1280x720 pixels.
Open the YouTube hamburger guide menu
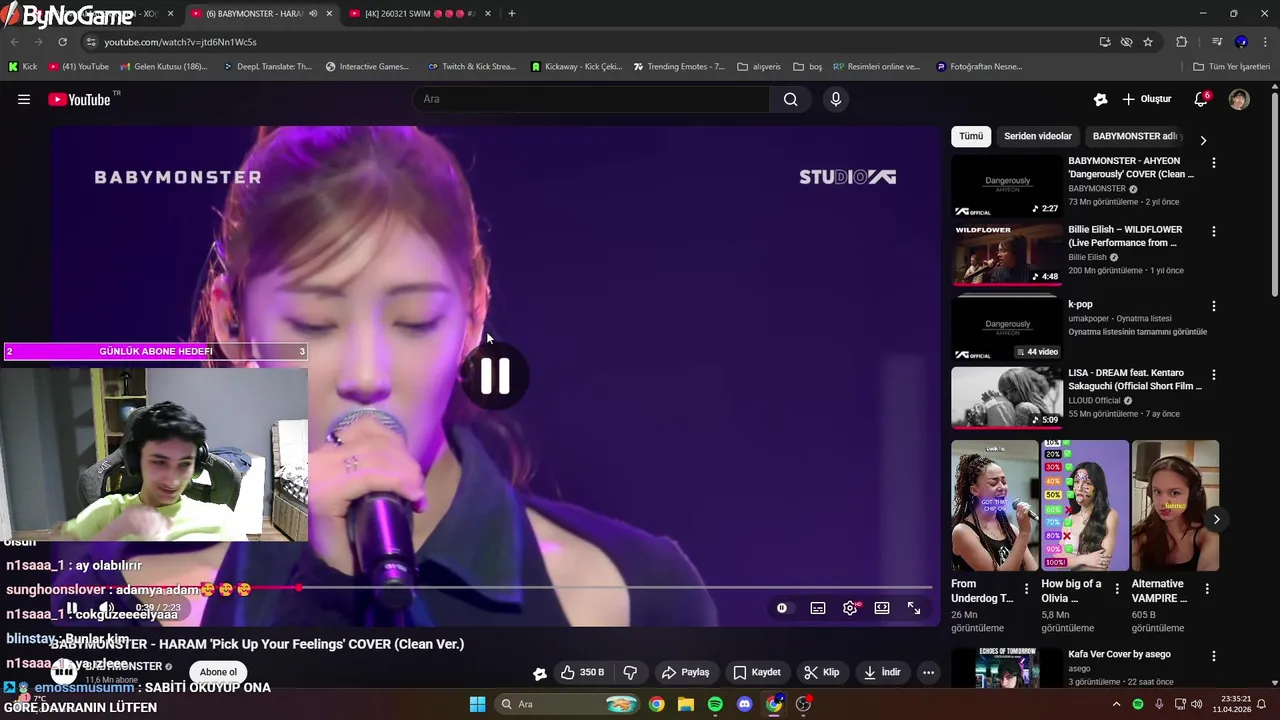24,99
